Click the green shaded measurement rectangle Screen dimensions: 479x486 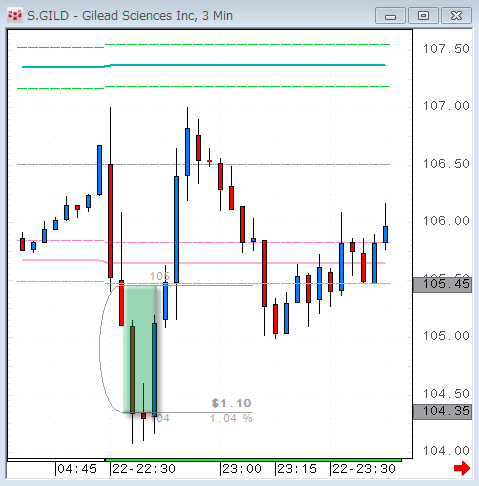[140, 349]
